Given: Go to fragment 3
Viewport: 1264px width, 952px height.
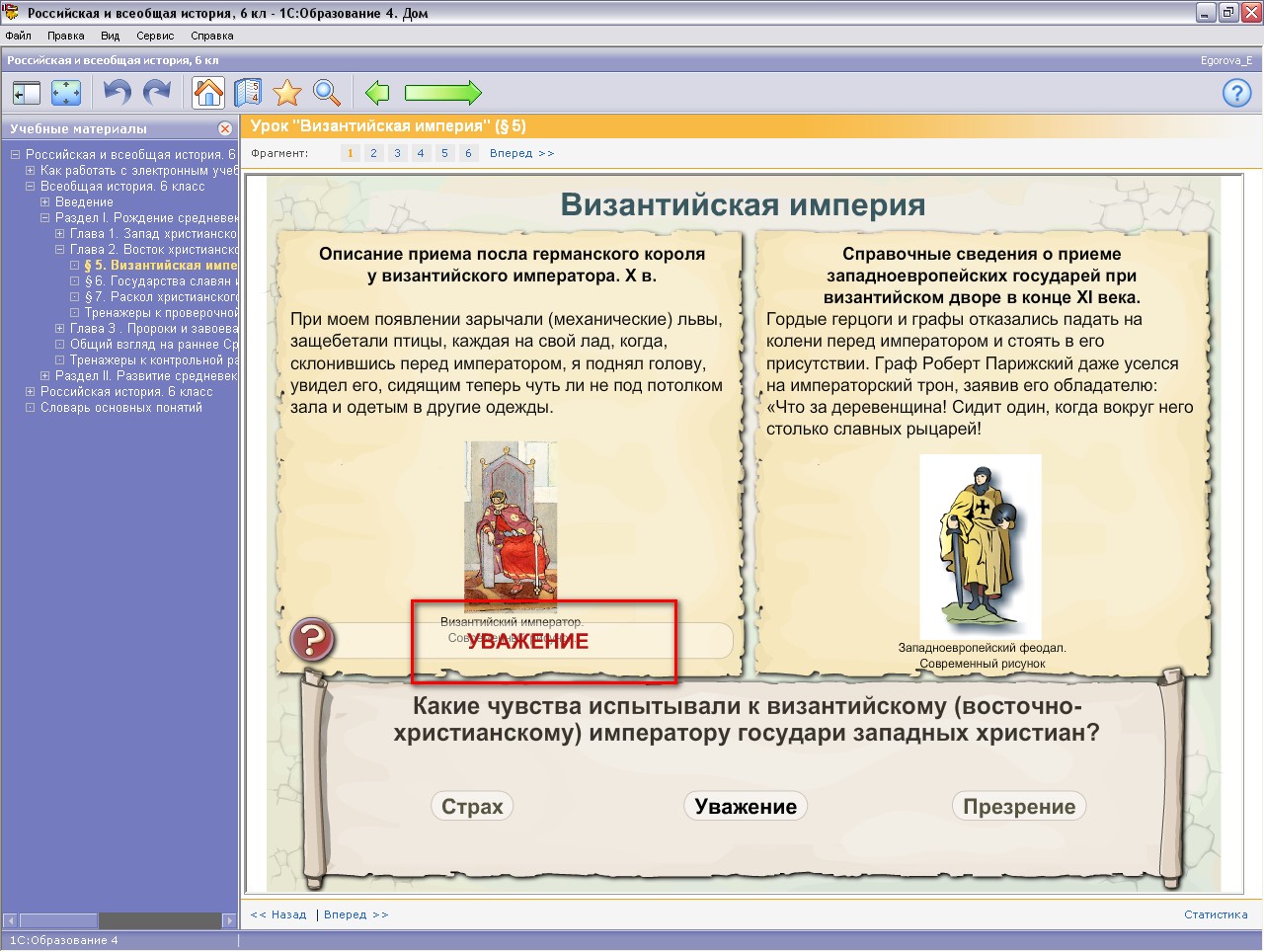Looking at the screenshot, I should pos(397,153).
